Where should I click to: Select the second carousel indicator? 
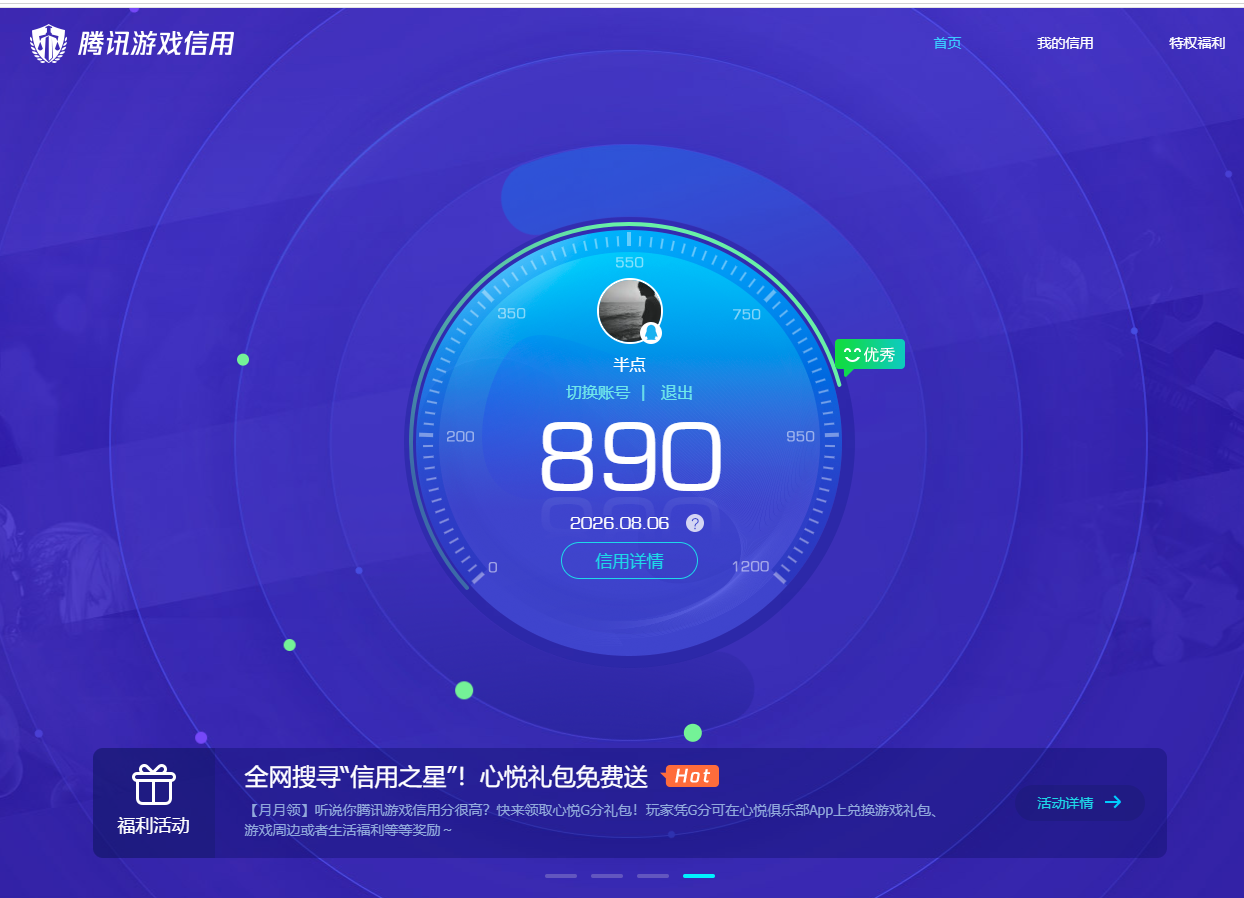pos(607,876)
